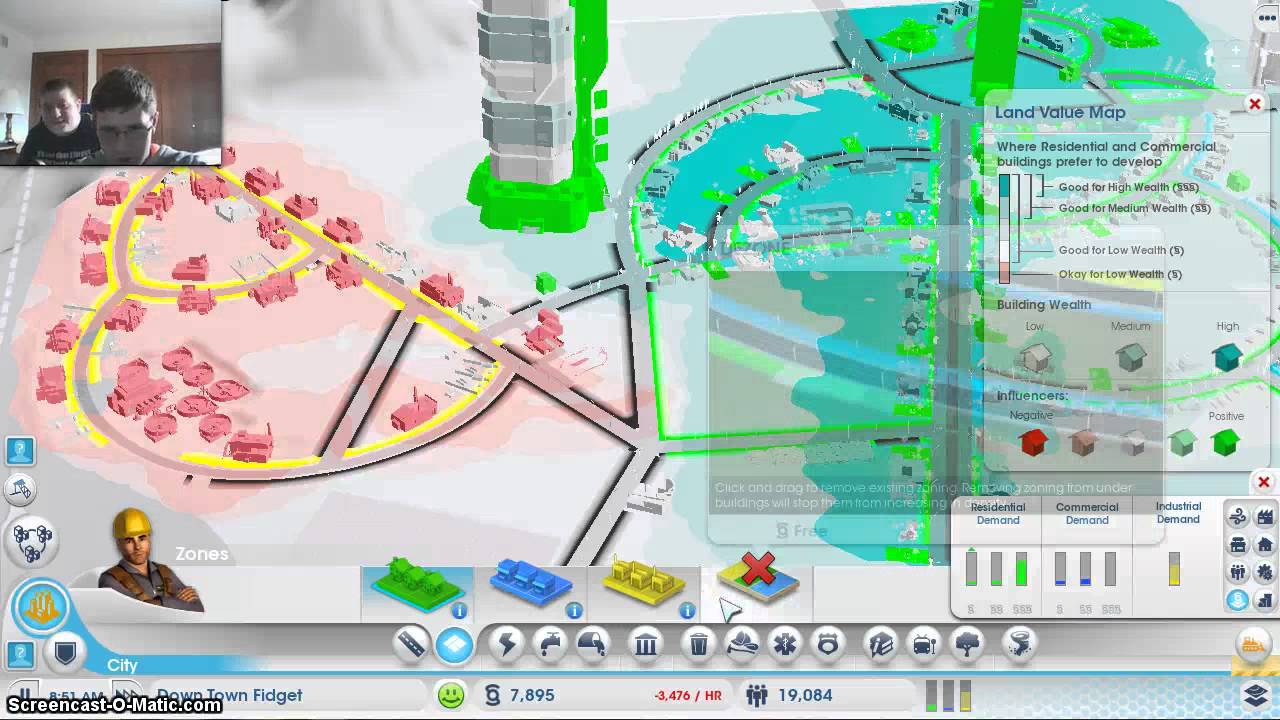Open the Education menu

click(x=880, y=645)
